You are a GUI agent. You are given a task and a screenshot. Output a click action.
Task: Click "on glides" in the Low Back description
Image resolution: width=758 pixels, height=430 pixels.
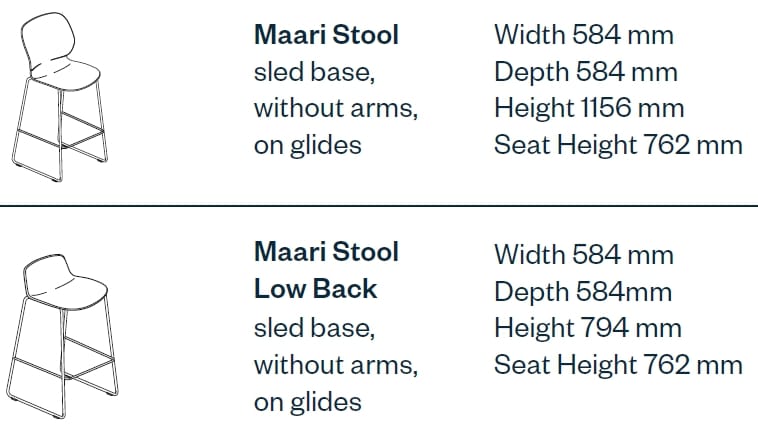307,401
